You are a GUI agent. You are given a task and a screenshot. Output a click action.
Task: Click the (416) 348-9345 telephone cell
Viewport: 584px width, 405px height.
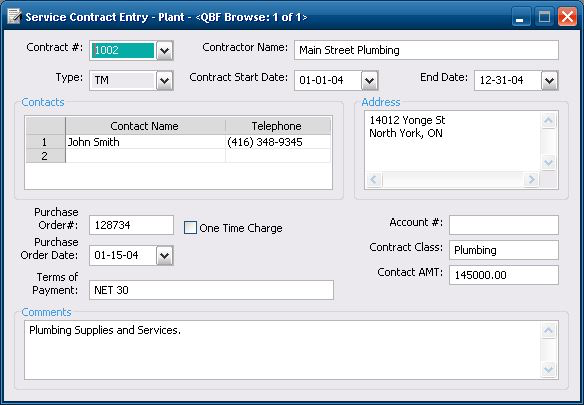pos(278,142)
